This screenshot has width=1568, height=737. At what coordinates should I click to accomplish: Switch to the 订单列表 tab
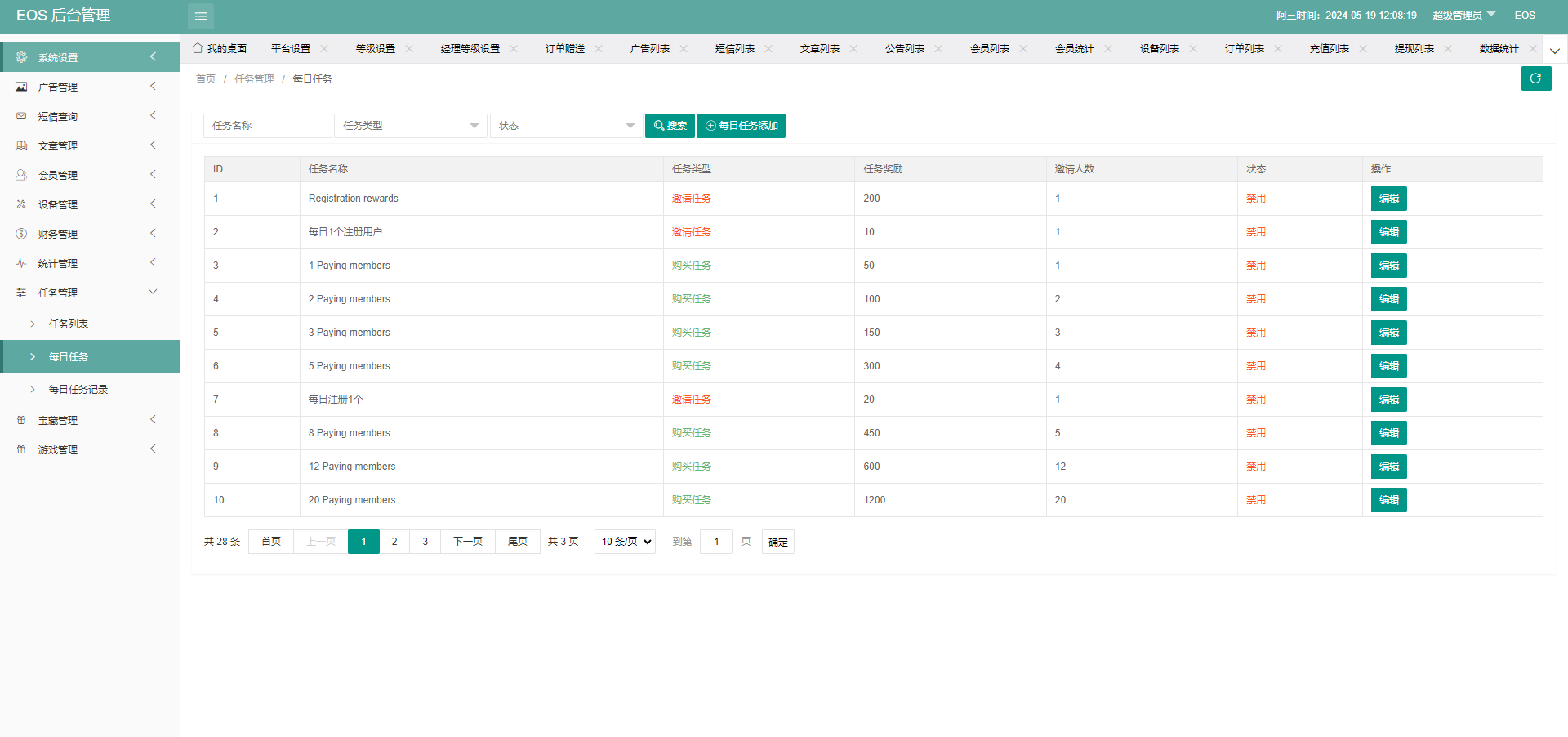click(1244, 49)
